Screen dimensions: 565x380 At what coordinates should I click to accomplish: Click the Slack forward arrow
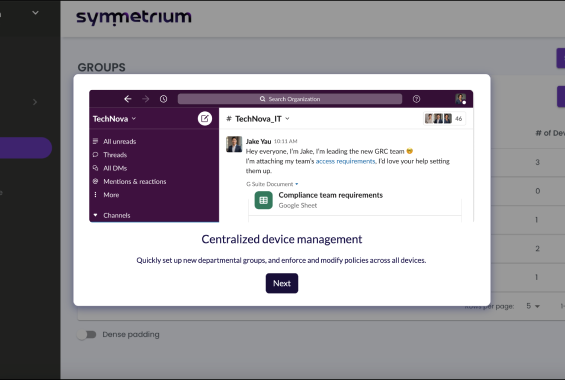coord(146,99)
